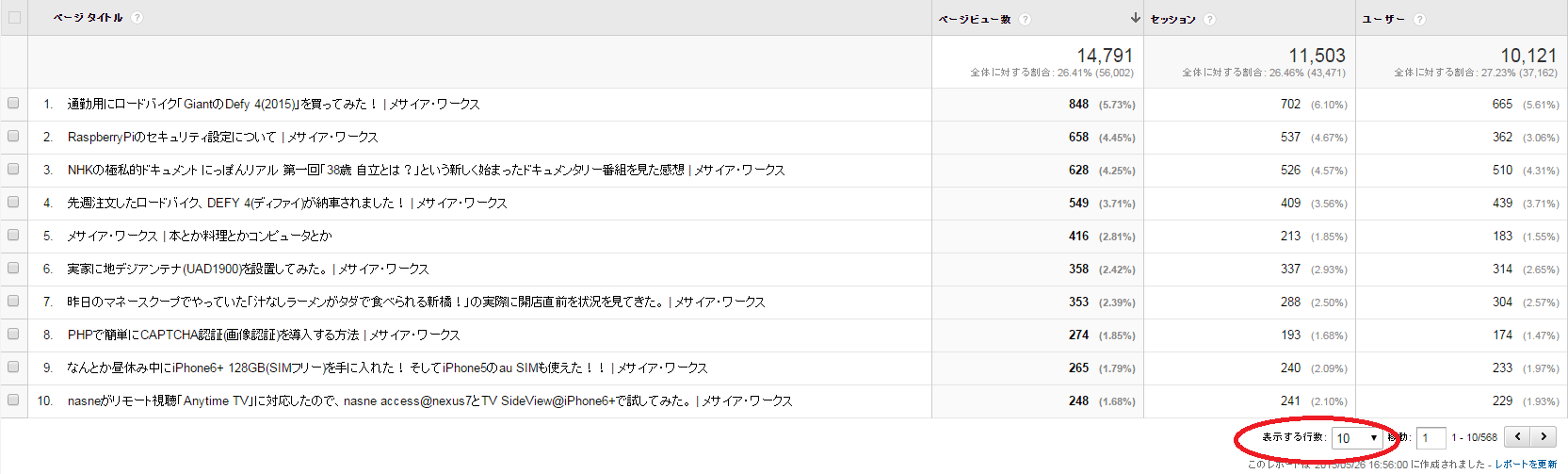Screen dimensions: 1568x474
Task: Check the box for row 5 メサイア・ワークス
Action: (x=13, y=236)
